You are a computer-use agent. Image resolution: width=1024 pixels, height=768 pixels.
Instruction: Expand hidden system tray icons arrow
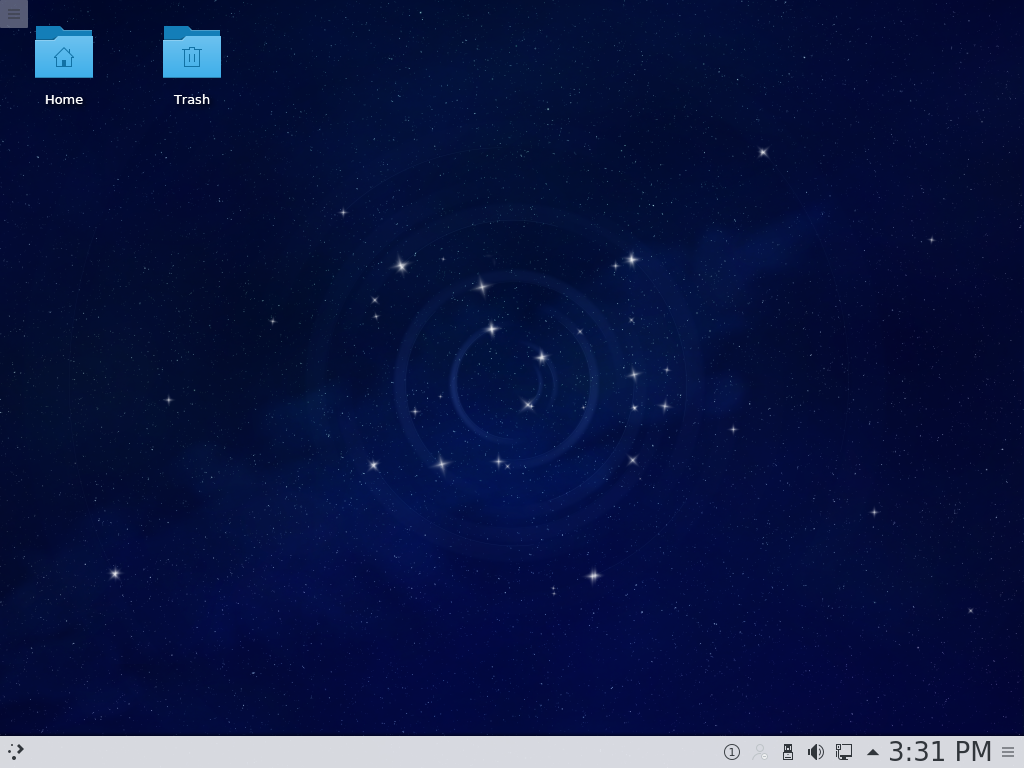[872, 752]
